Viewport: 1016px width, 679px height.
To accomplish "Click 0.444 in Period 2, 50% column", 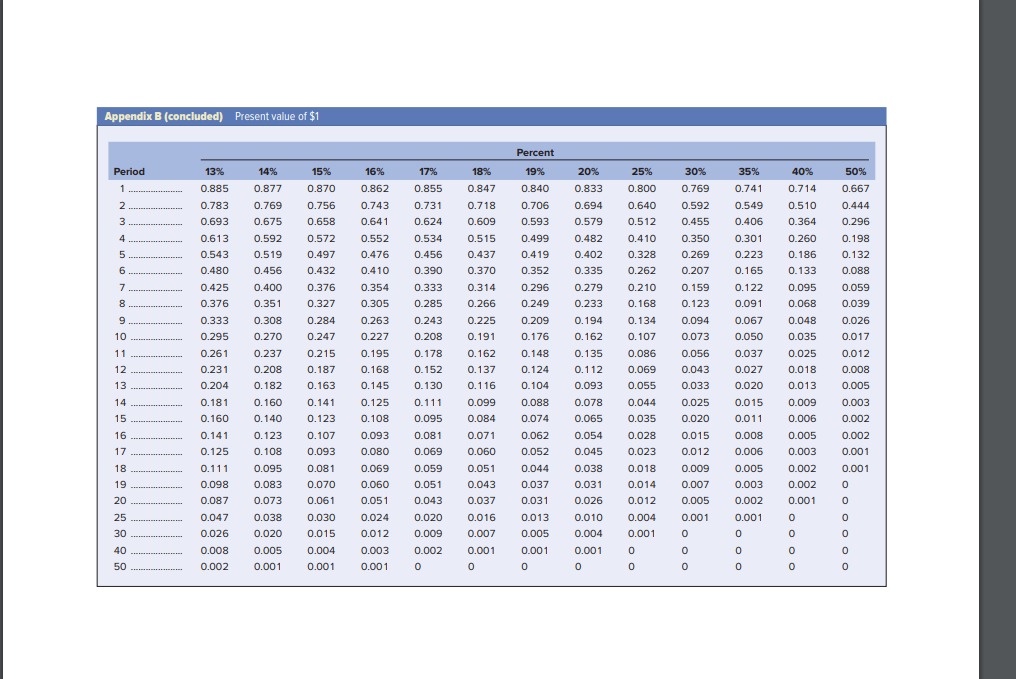I will click(856, 205).
